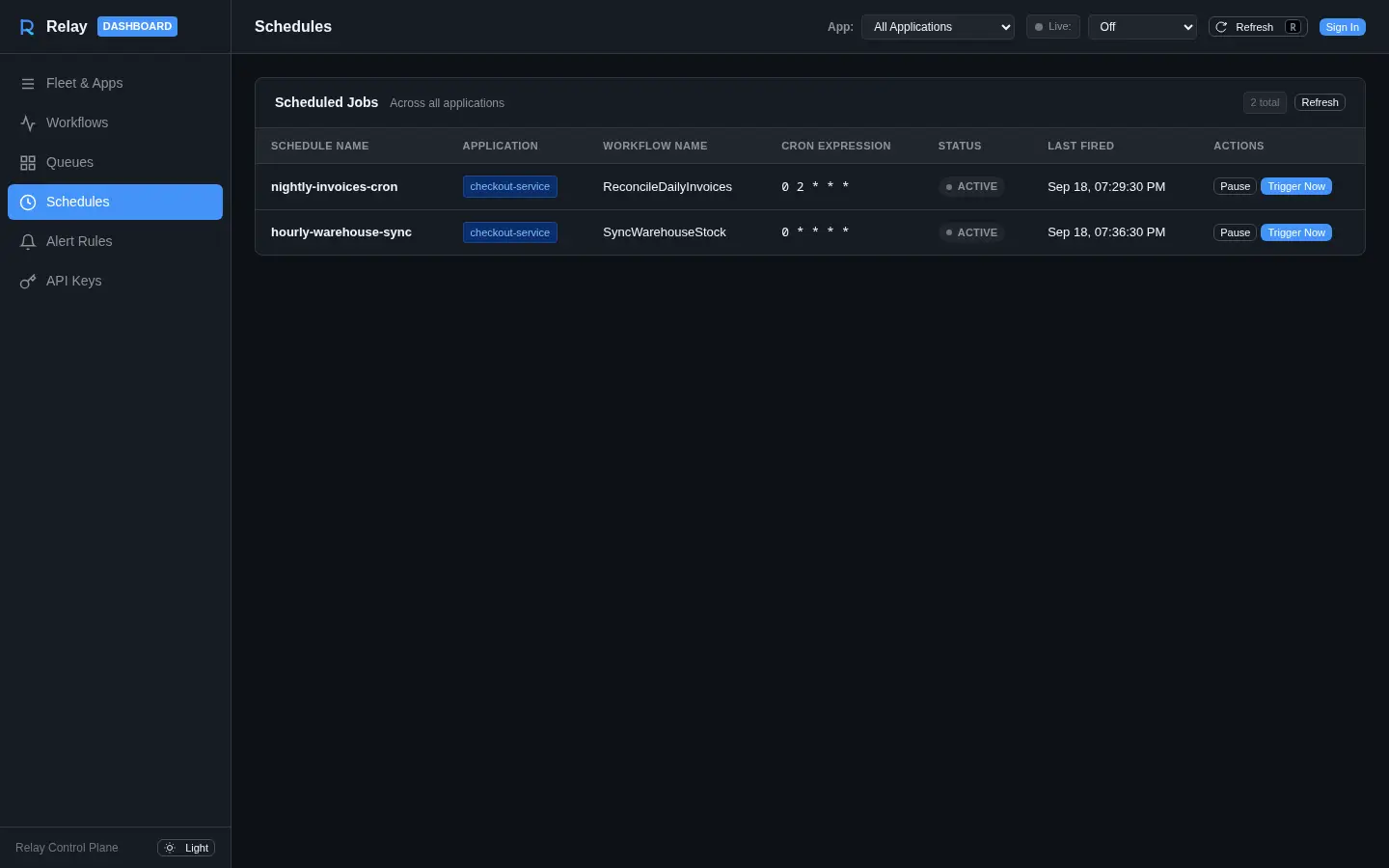Open Alert Rules page
Viewport: 1389px width, 868px height.
click(x=115, y=241)
